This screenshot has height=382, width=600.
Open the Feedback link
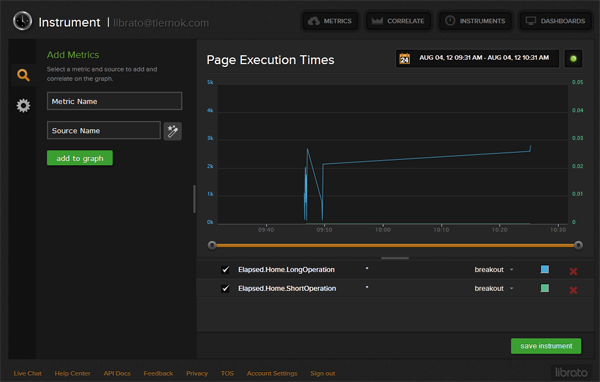(158, 373)
